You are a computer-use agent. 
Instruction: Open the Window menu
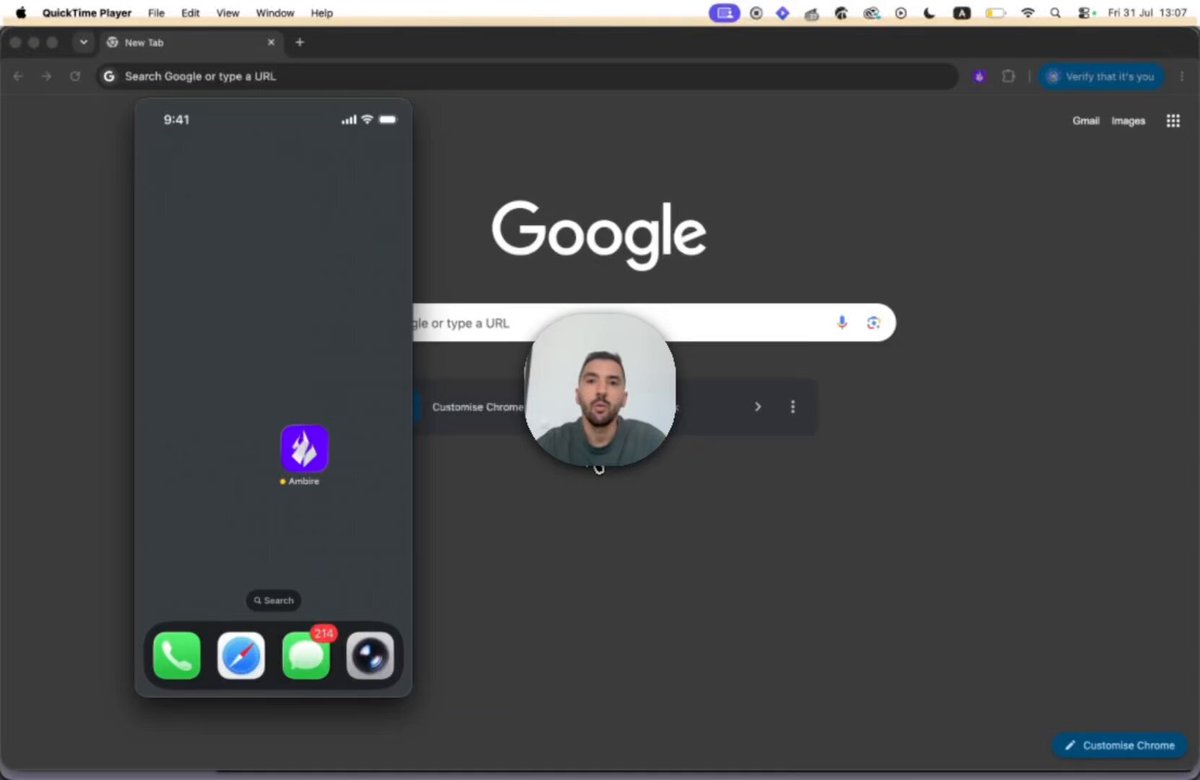click(x=275, y=13)
